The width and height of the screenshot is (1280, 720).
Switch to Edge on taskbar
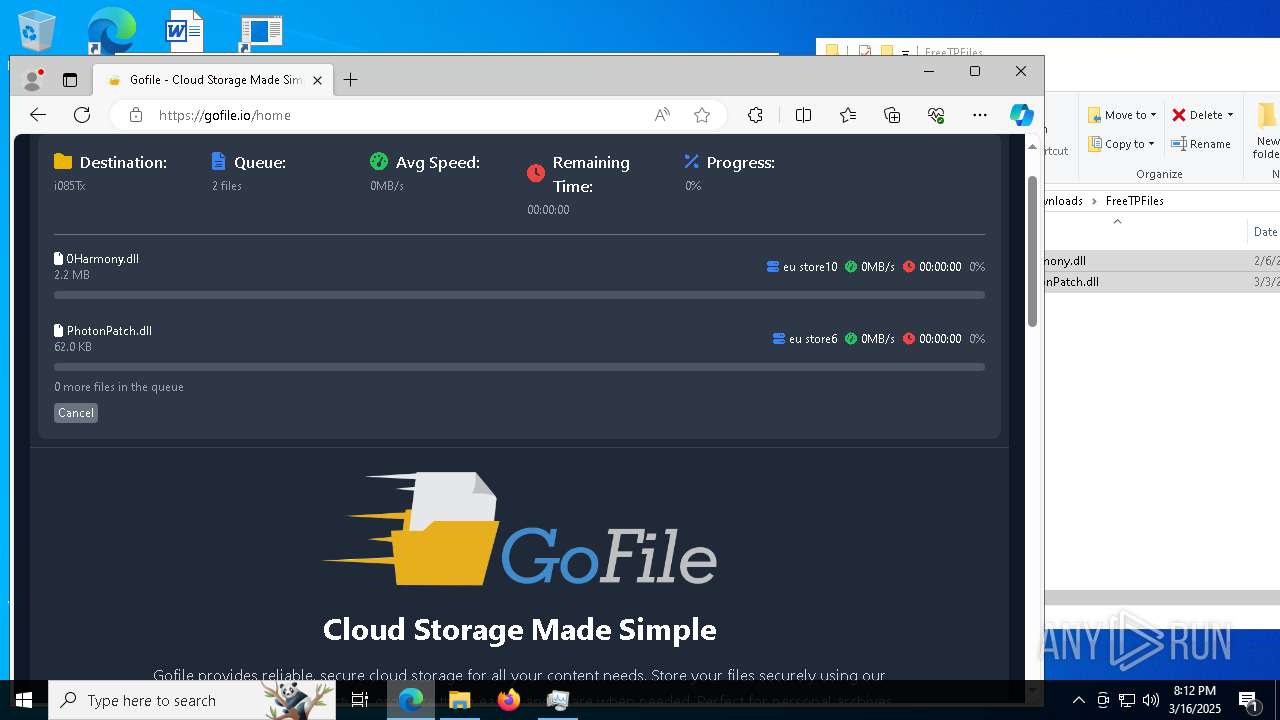[411, 700]
